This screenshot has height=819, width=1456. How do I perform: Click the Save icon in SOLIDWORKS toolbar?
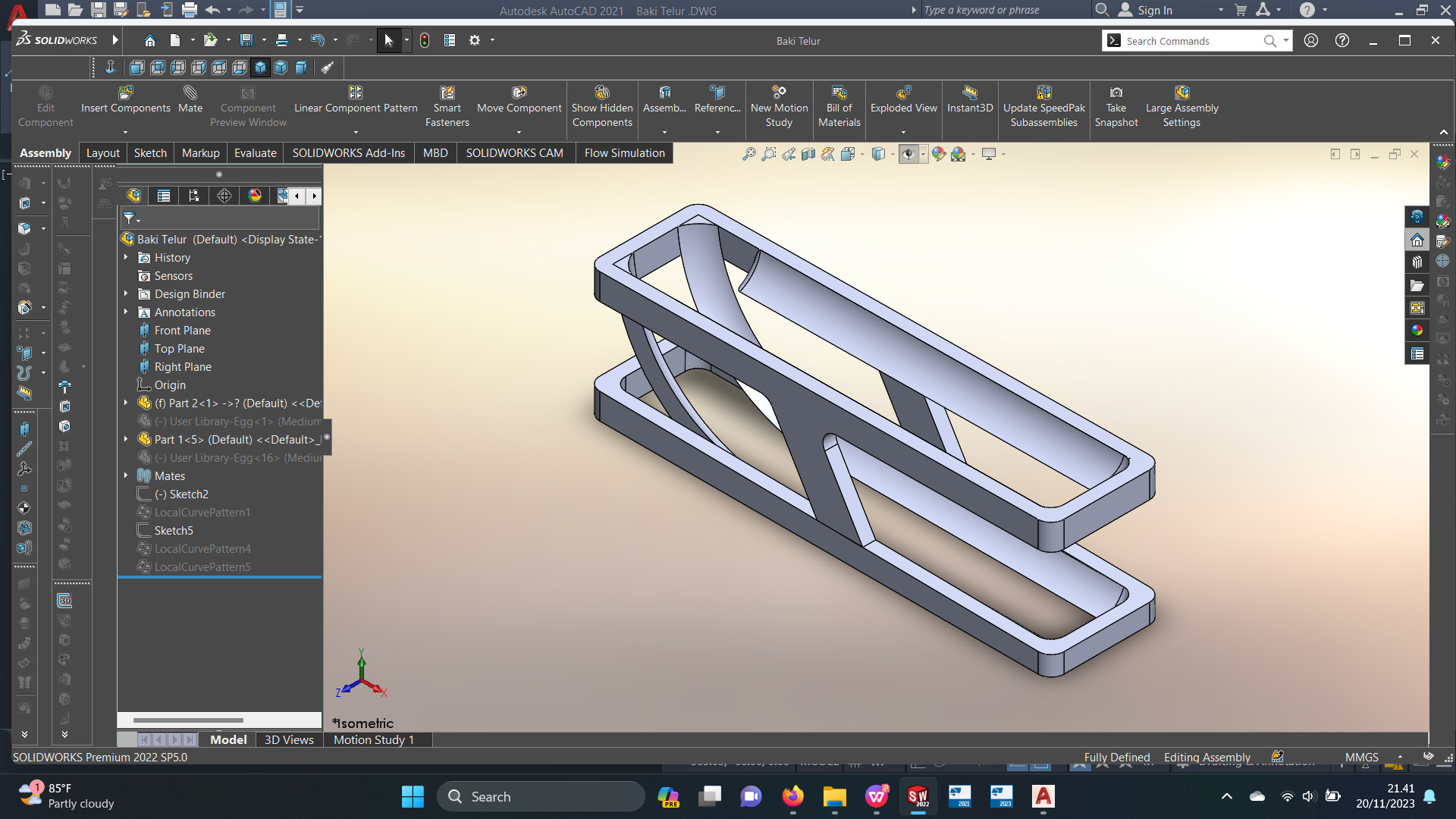point(246,40)
